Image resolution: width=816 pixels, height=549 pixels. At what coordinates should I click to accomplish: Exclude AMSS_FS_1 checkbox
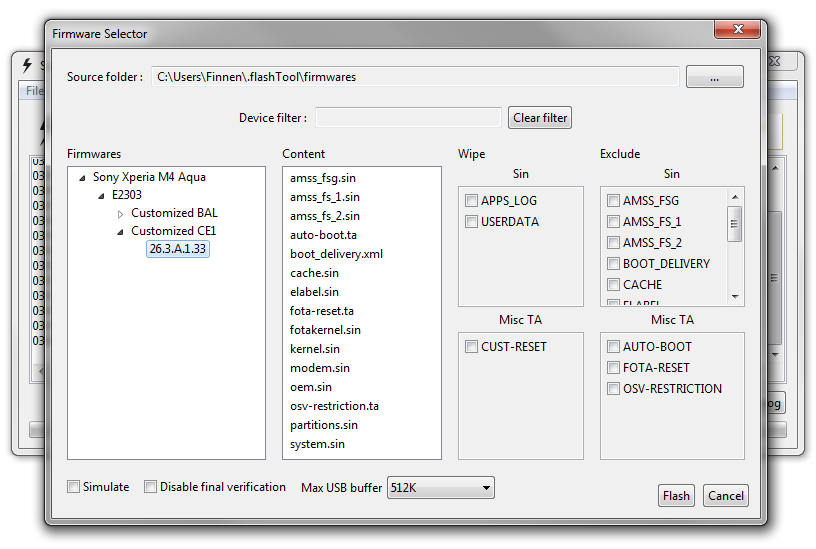614,222
